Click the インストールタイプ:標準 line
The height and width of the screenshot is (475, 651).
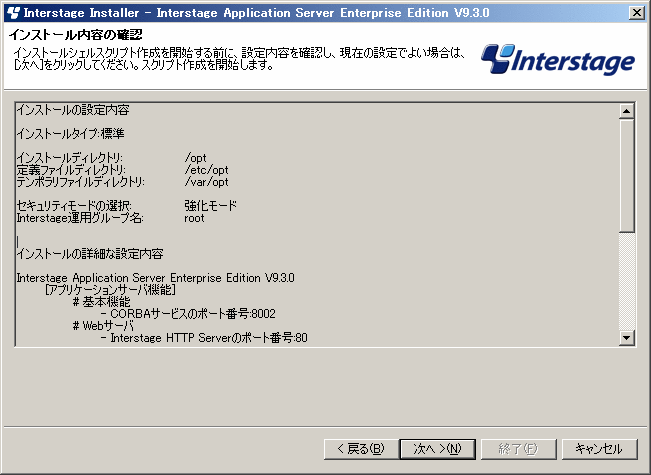point(70,134)
